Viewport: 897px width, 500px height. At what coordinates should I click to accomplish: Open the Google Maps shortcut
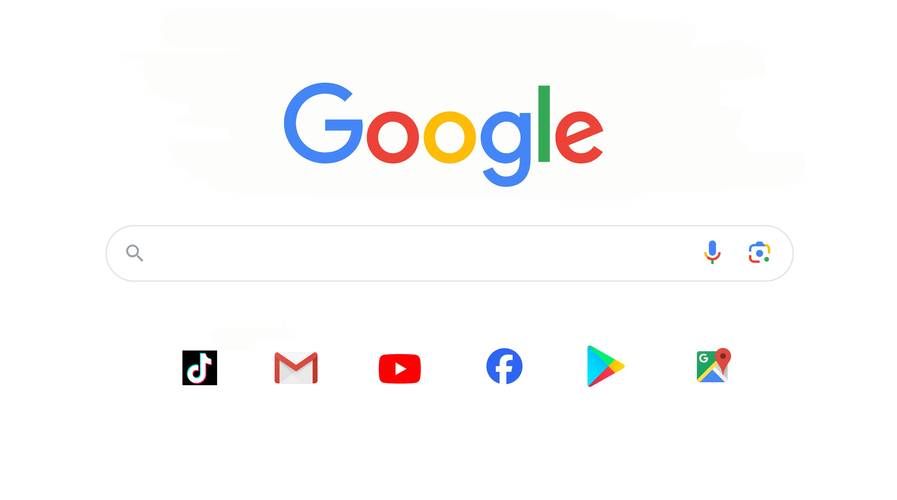pos(713,365)
